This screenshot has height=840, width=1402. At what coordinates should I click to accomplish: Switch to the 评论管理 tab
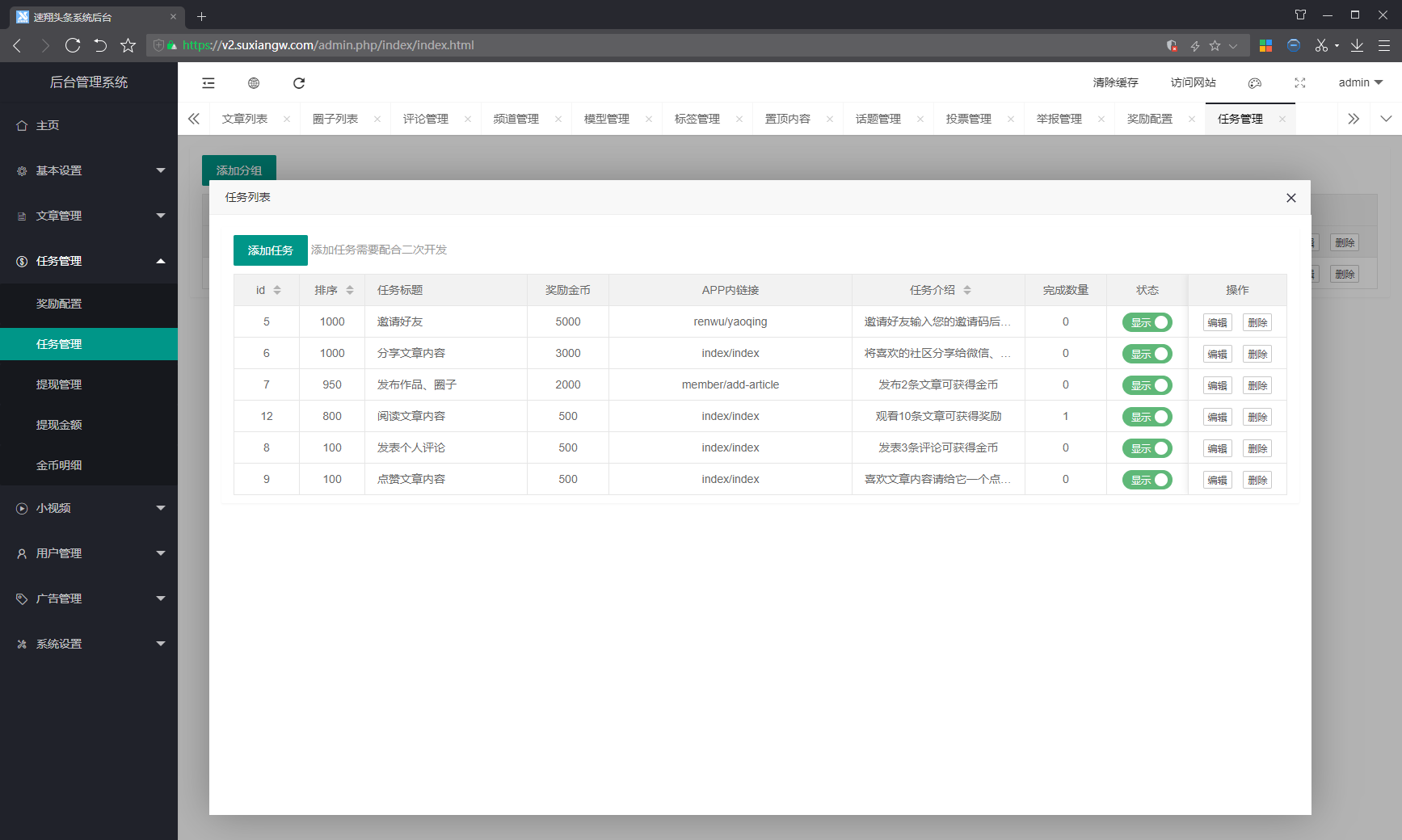click(x=426, y=119)
